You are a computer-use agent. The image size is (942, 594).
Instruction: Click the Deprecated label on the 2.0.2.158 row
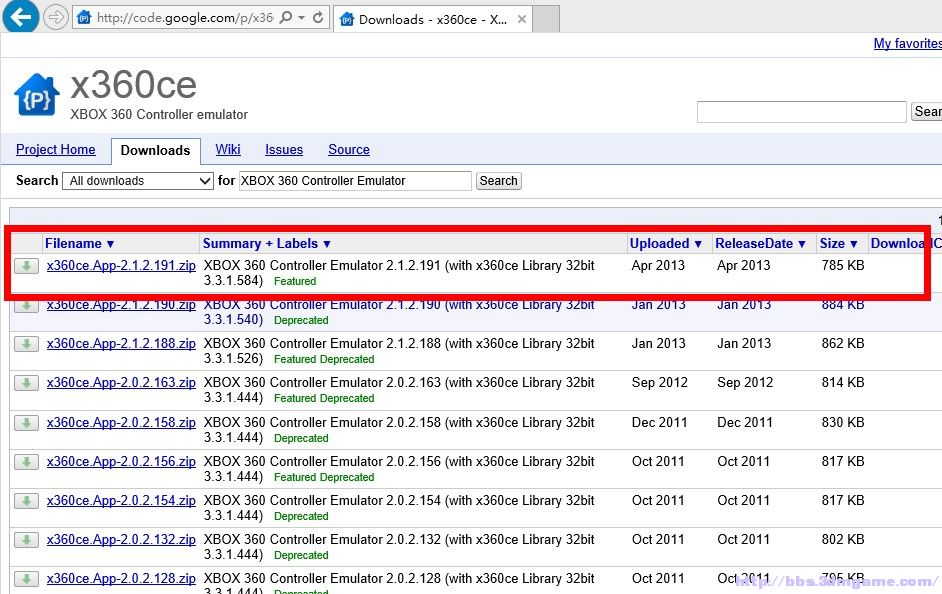click(x=301, y=438)
